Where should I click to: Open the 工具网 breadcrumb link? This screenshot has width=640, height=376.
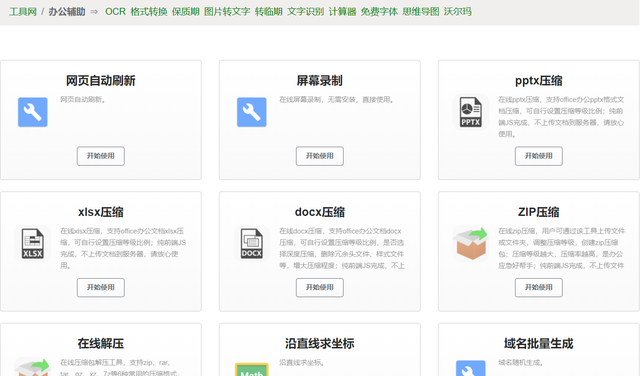pyautogui.click(x=23, y=11)
